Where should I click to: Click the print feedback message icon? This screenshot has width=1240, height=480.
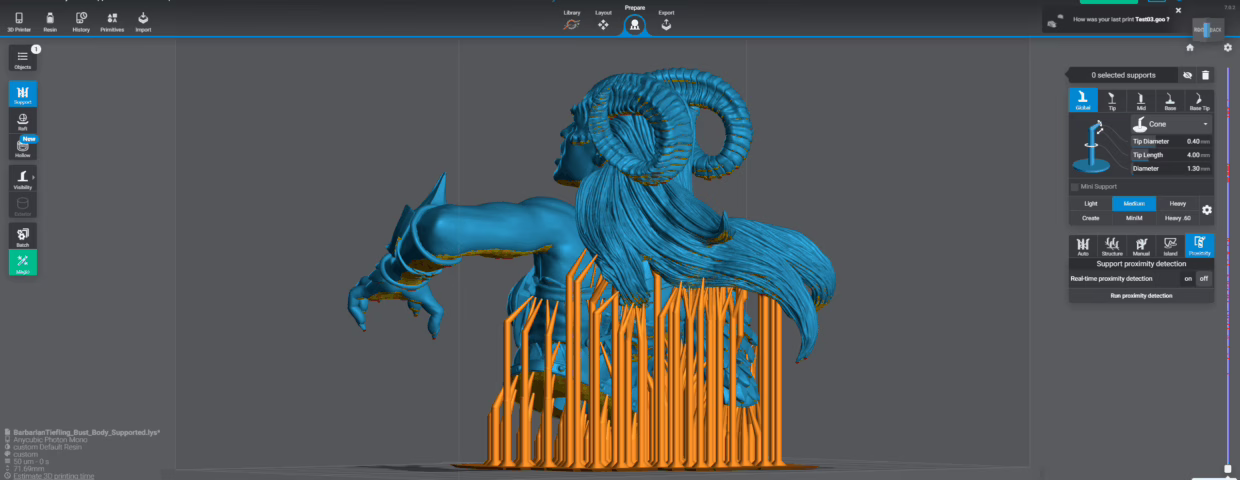[x=1054, y=20]
